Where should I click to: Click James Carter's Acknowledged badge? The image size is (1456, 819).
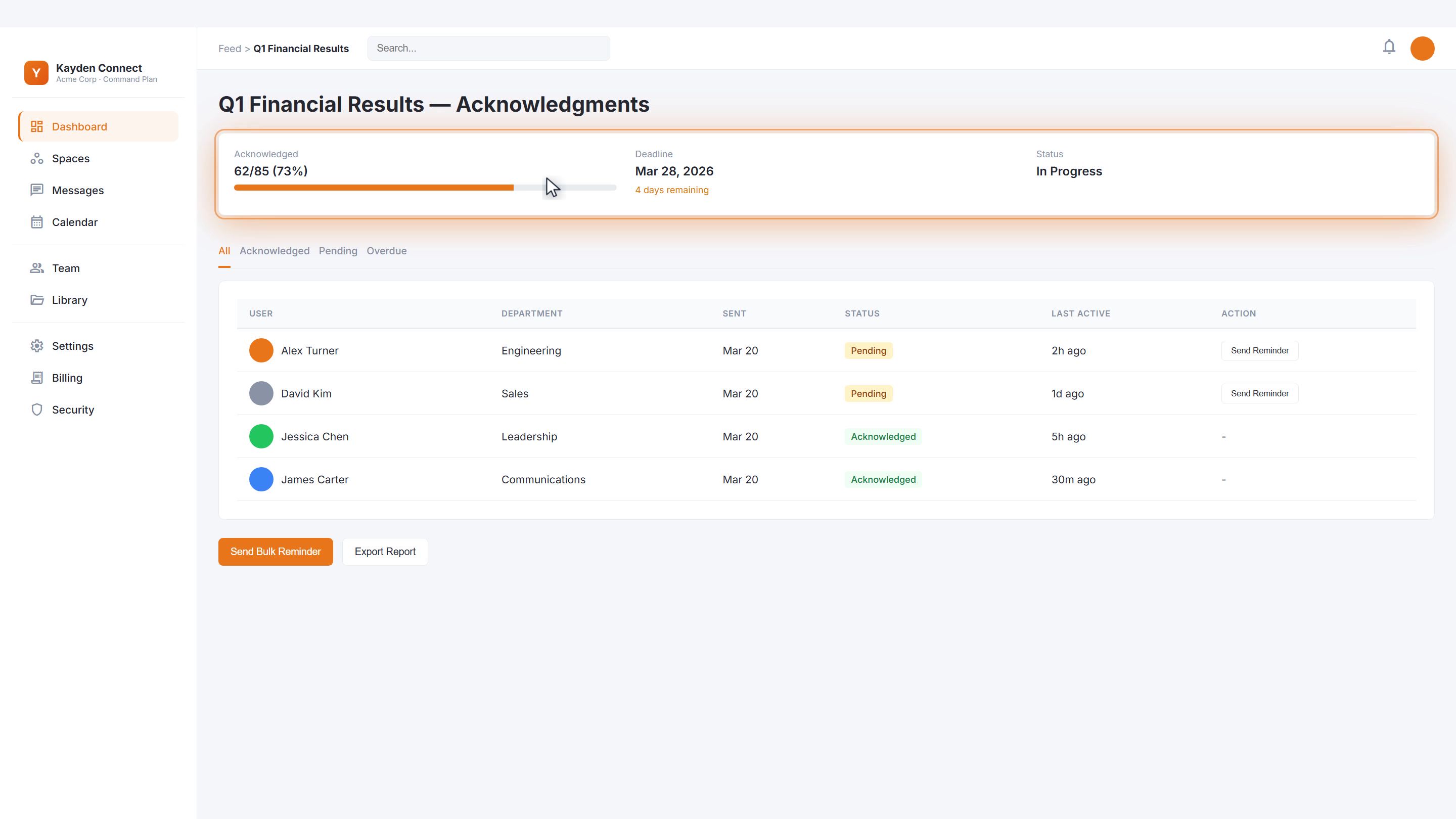[x=883, y=479]
